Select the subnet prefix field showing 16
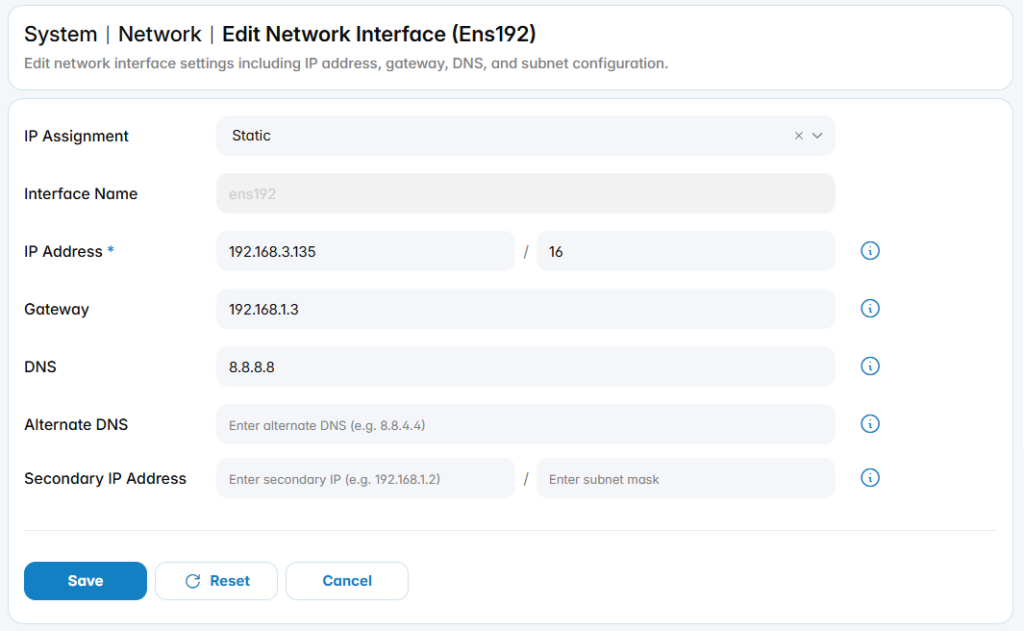This screenshot has height=631, width=1024. point(686,251)
